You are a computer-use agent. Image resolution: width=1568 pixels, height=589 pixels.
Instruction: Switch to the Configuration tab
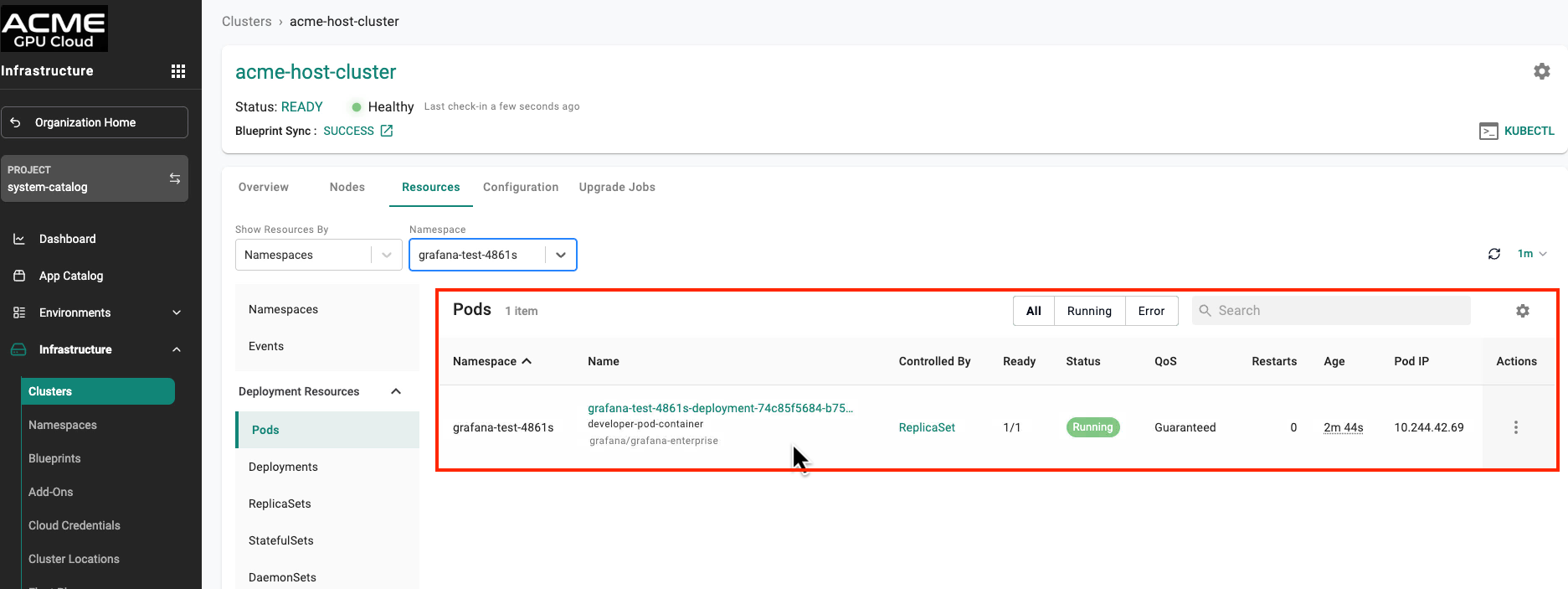click(520, 187)
